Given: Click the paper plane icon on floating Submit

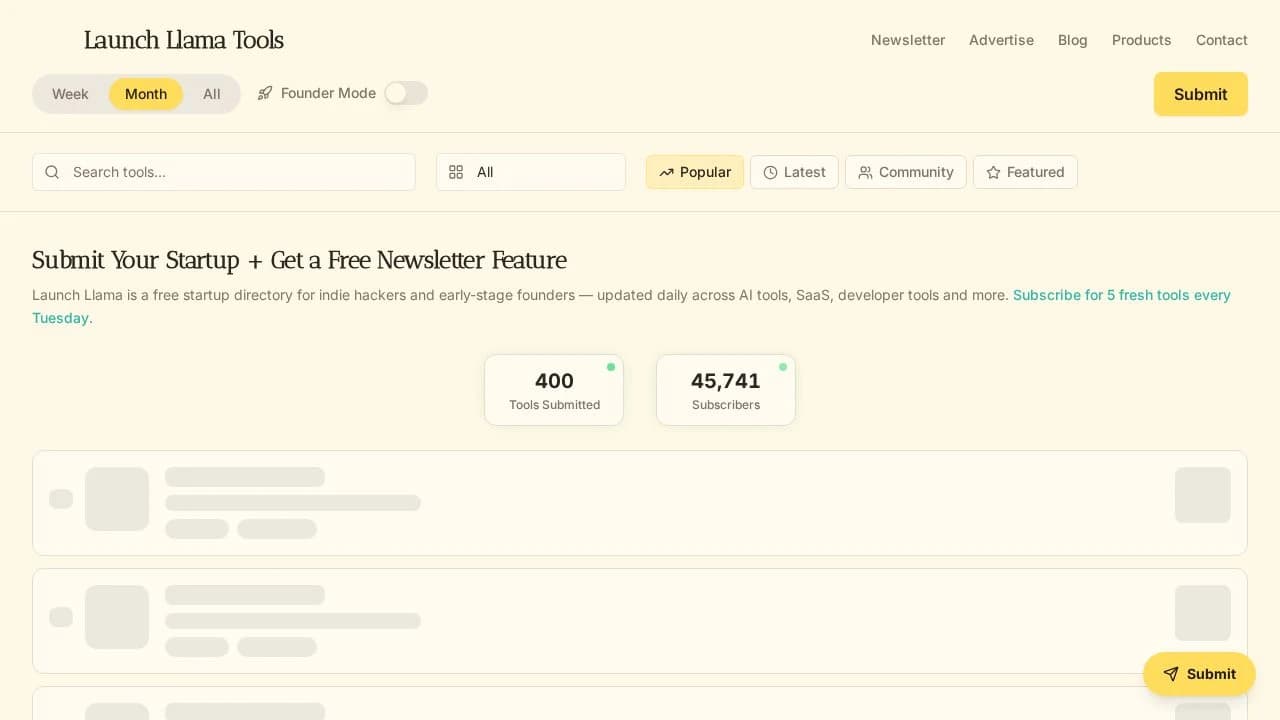Looking at the screenshot, I should 1171,674.
